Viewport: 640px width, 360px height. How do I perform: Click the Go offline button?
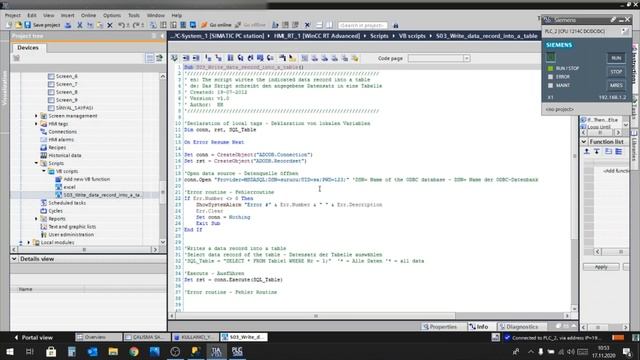pos(250,25)
